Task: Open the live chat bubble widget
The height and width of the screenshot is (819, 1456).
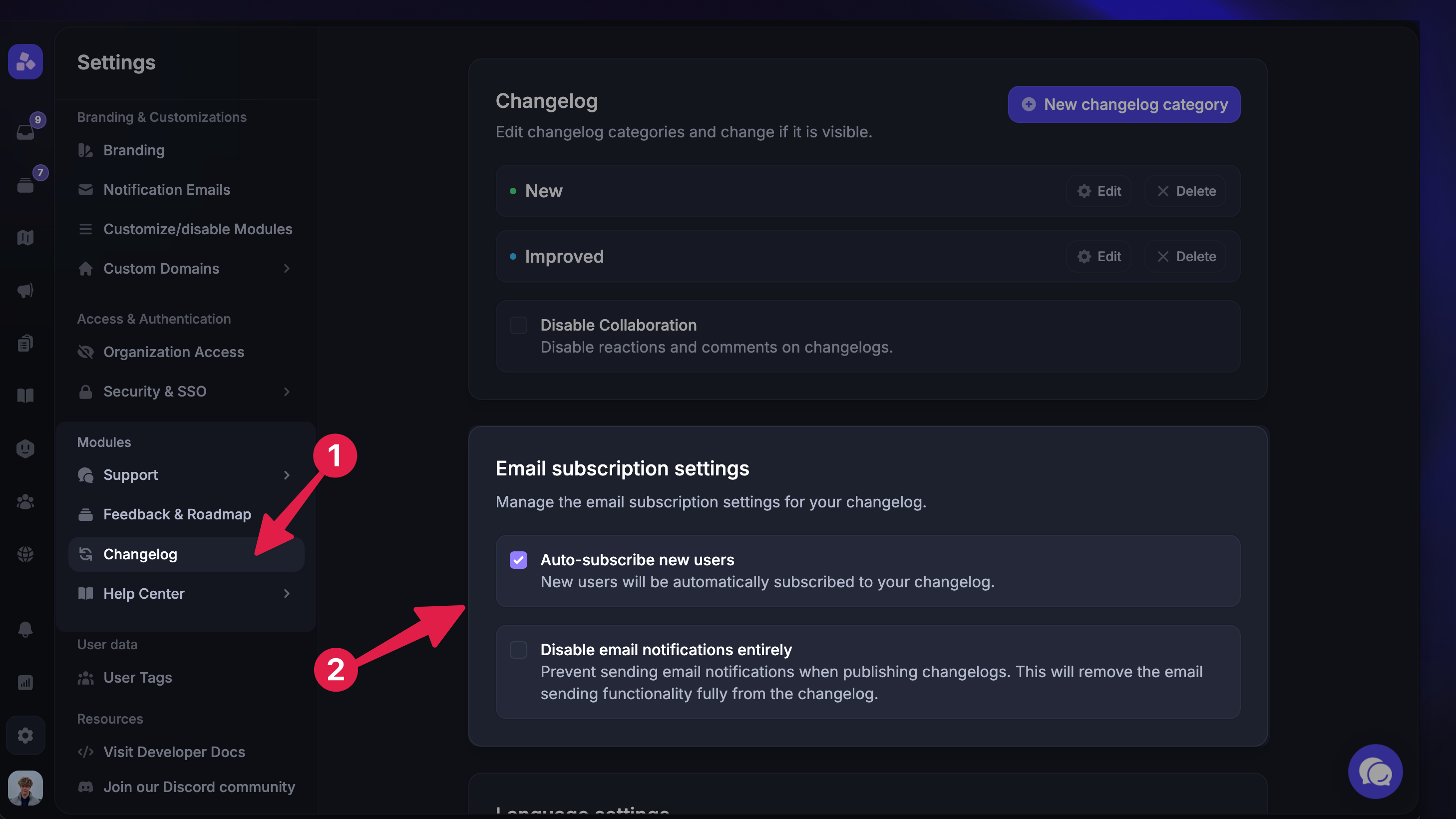Action: 1375,772
